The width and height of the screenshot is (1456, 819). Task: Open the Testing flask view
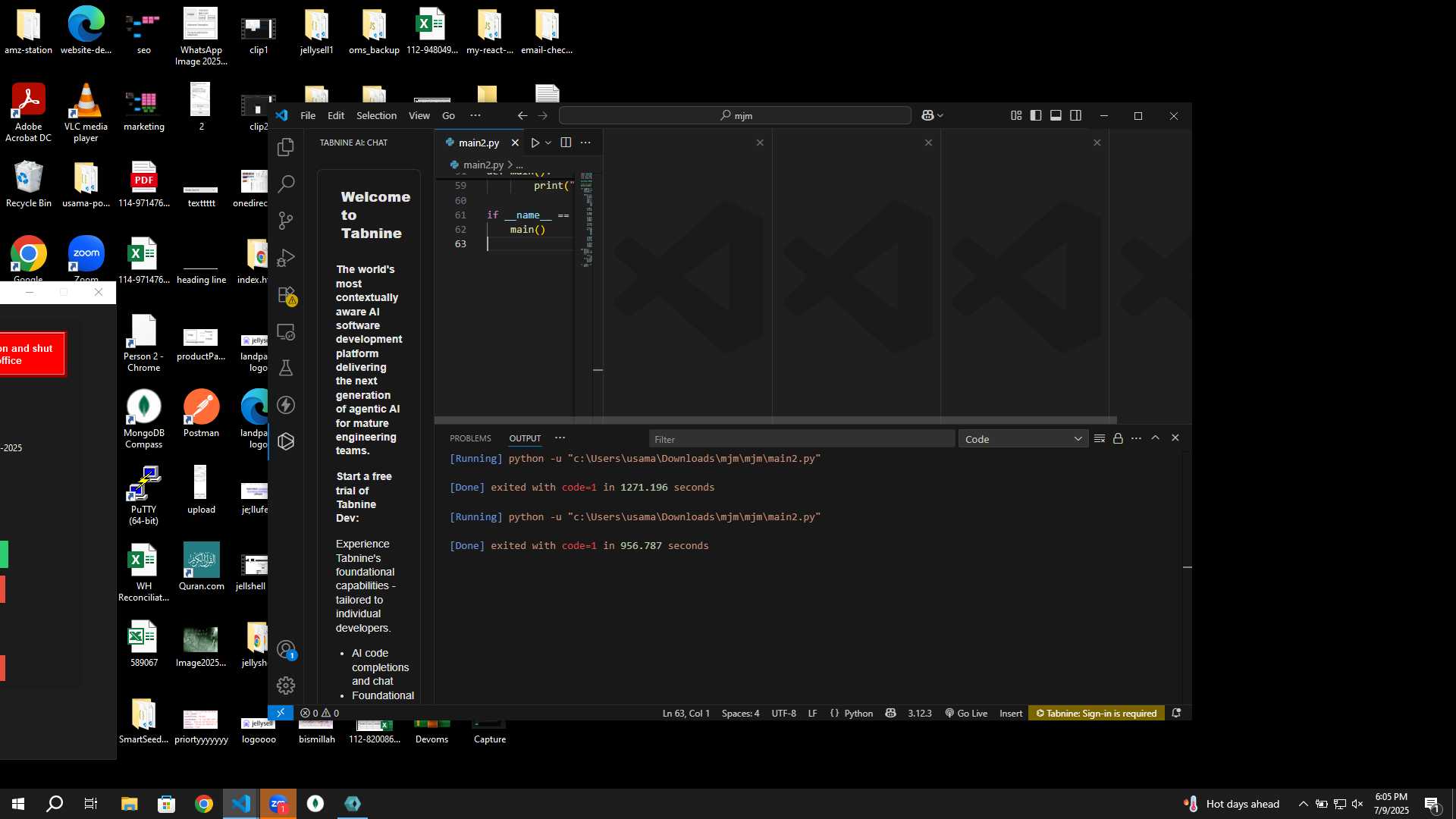point(286,369)
